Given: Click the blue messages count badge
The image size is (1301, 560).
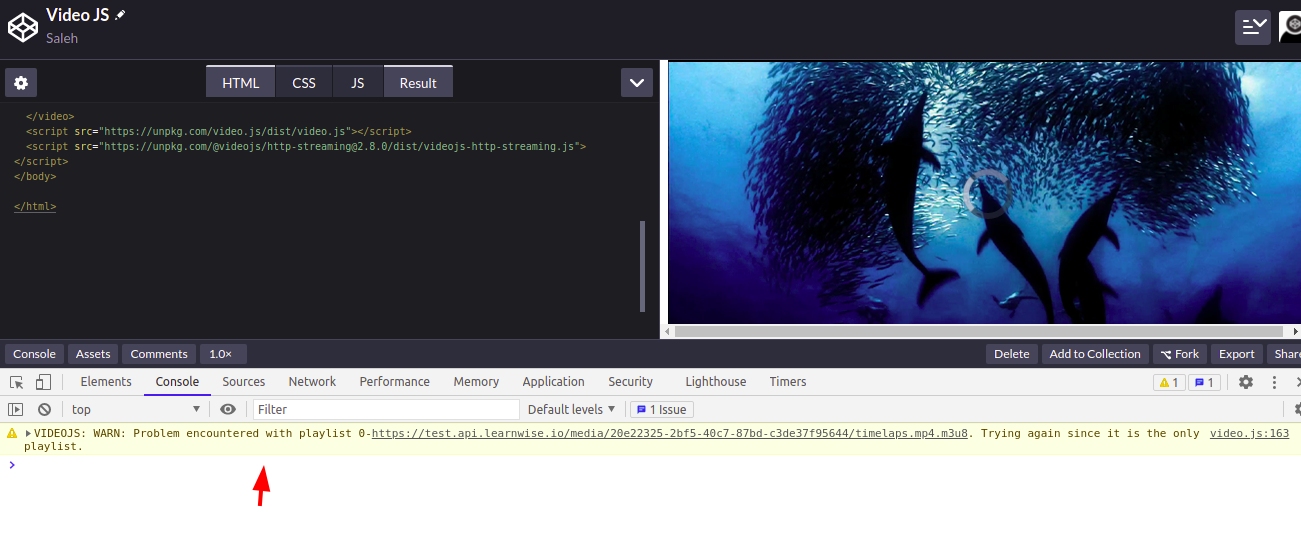Looking at the screenshot, I should pyautogui.click(x=1204, y=382).
